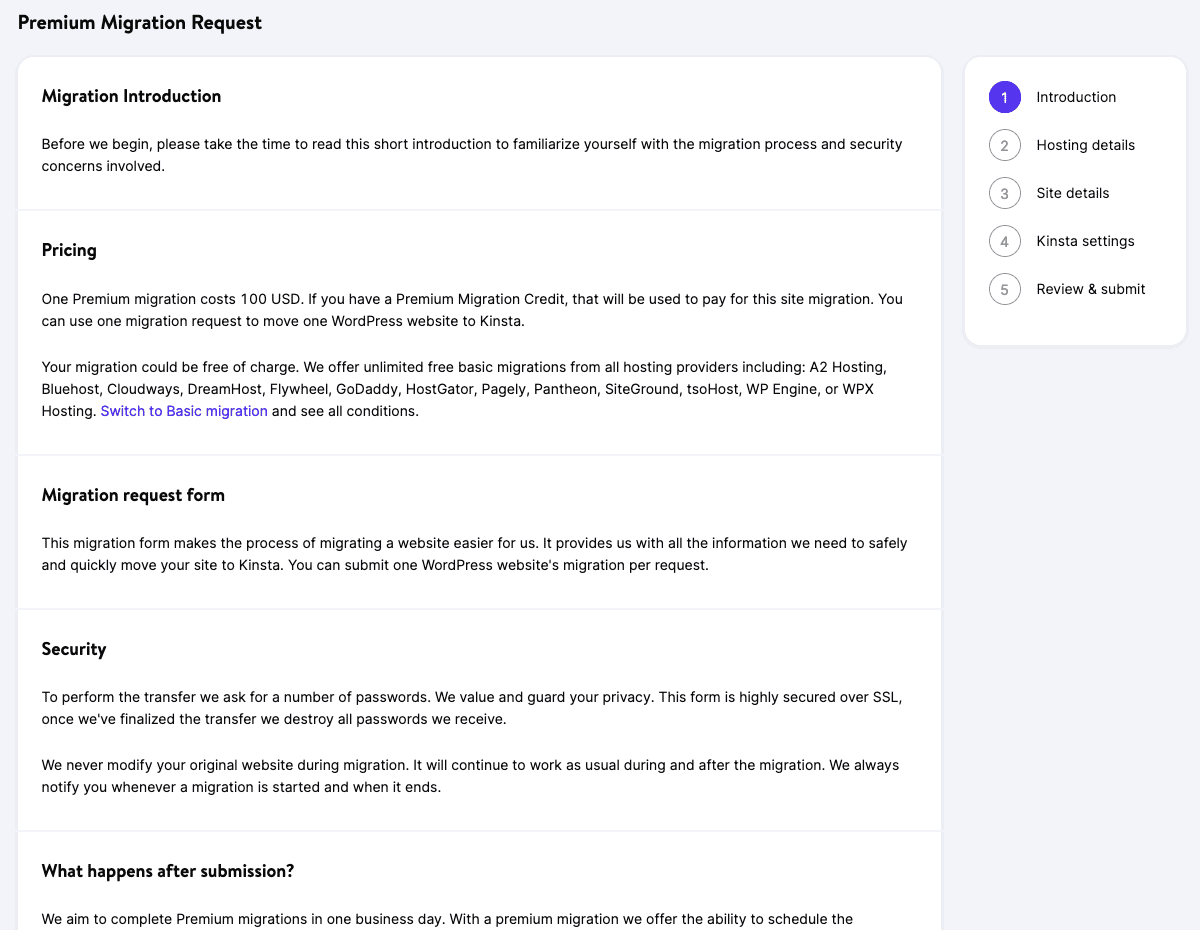Navigate to the Kinsta settings step
This screenshot has width=1200, height=930.
click(x=1085, y=241)
